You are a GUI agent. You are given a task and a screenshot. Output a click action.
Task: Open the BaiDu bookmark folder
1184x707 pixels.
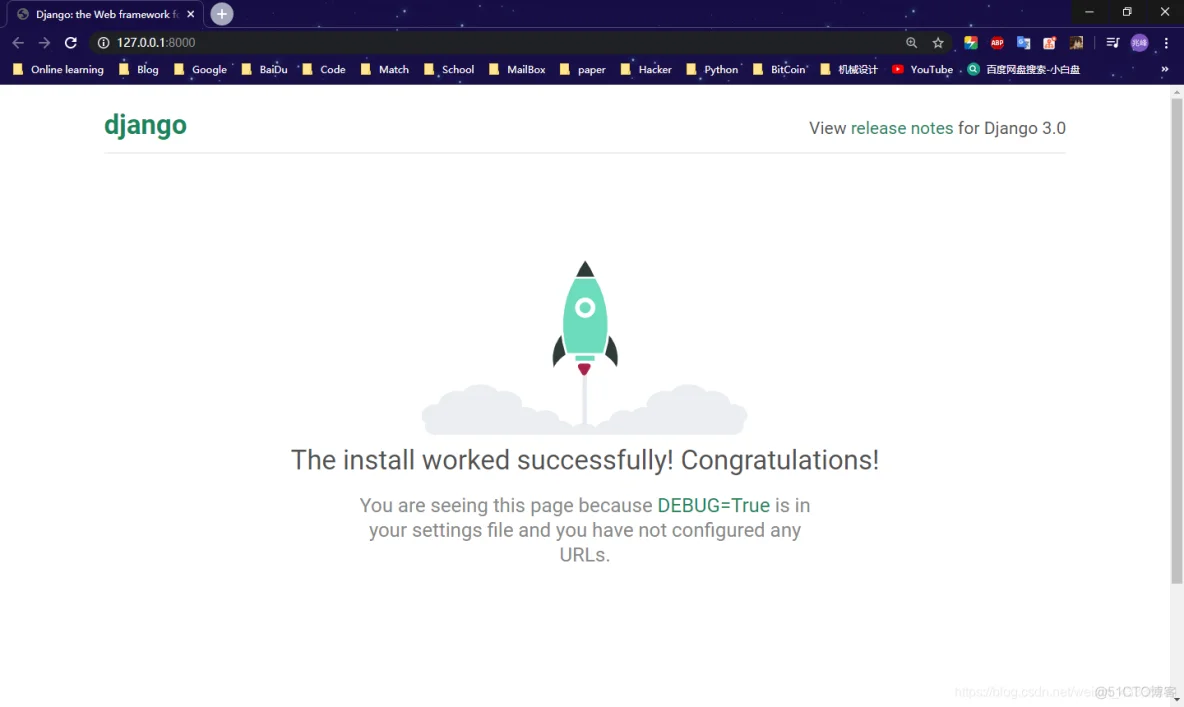click(x=264, y=69)
